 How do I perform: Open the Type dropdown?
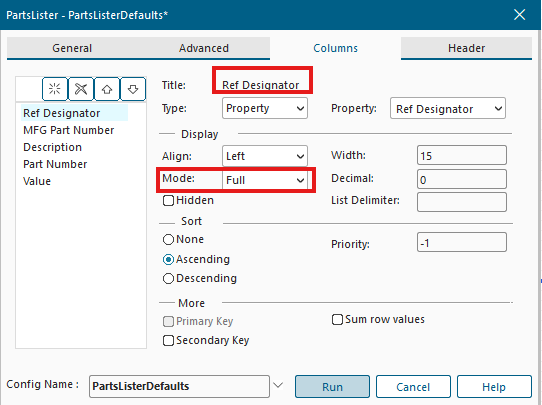tap(265, 108)
